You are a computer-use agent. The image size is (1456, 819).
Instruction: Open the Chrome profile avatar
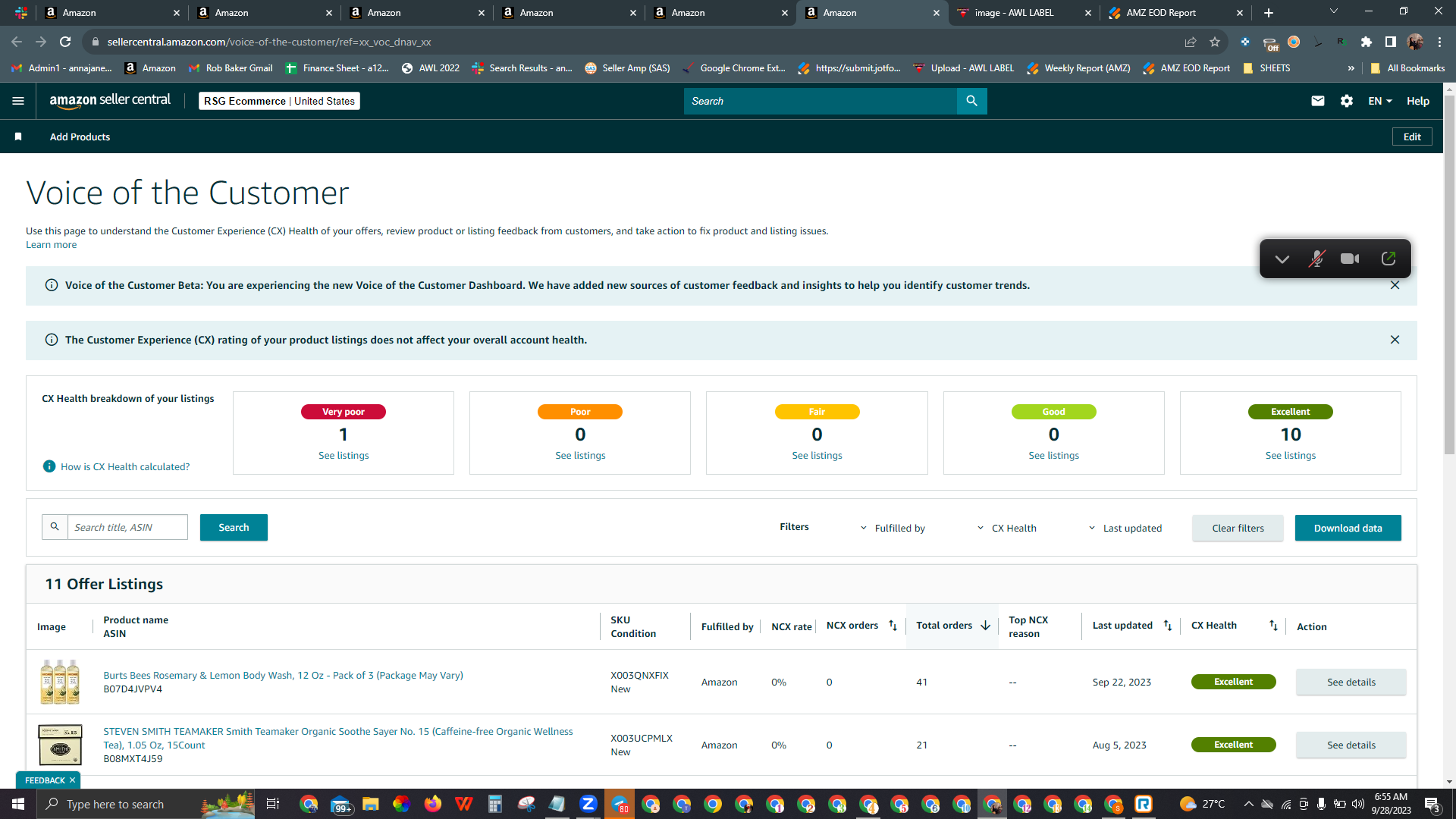click(1415, 42)
